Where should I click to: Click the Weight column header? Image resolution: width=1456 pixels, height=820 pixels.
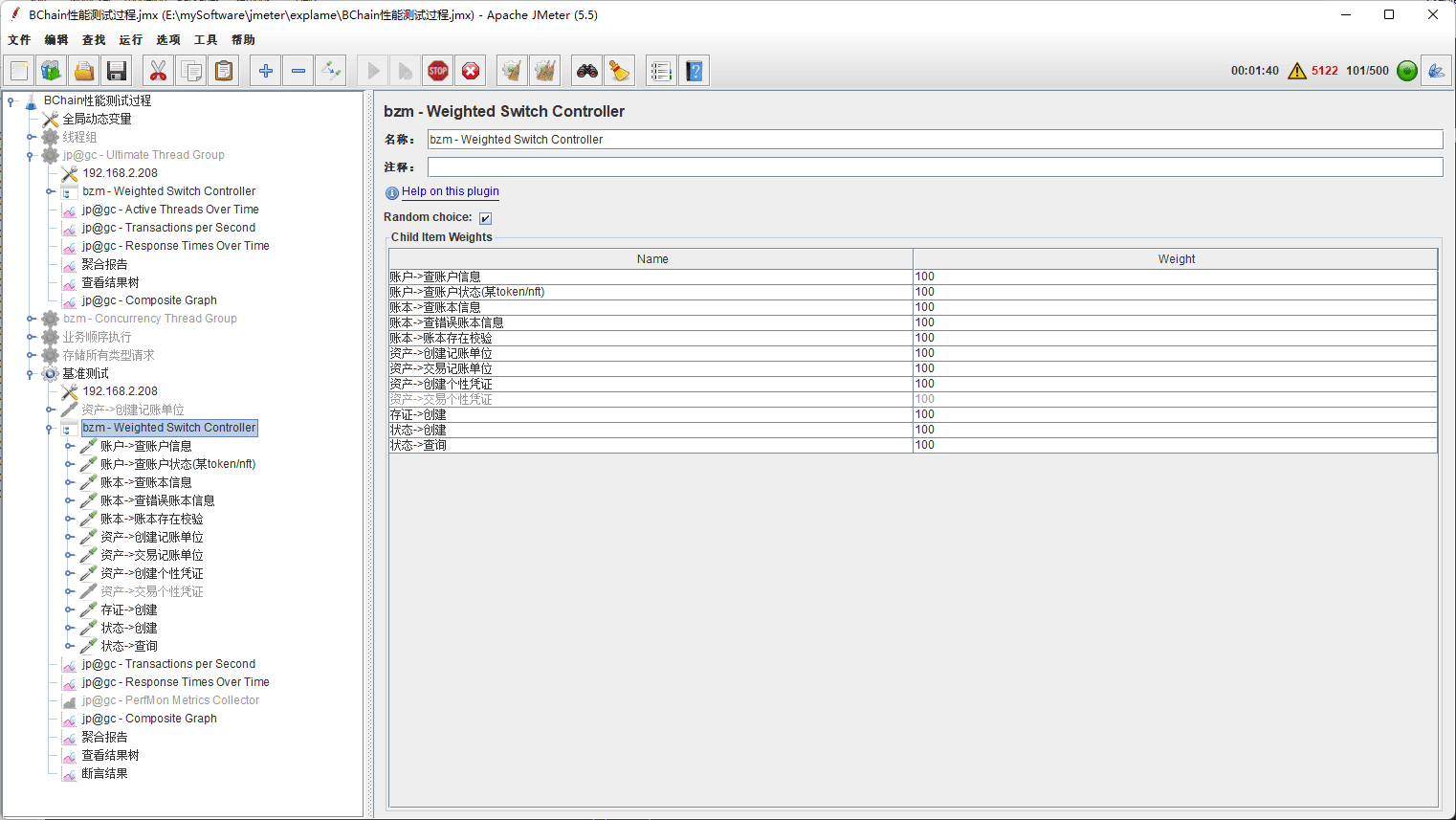[1175, 259]
